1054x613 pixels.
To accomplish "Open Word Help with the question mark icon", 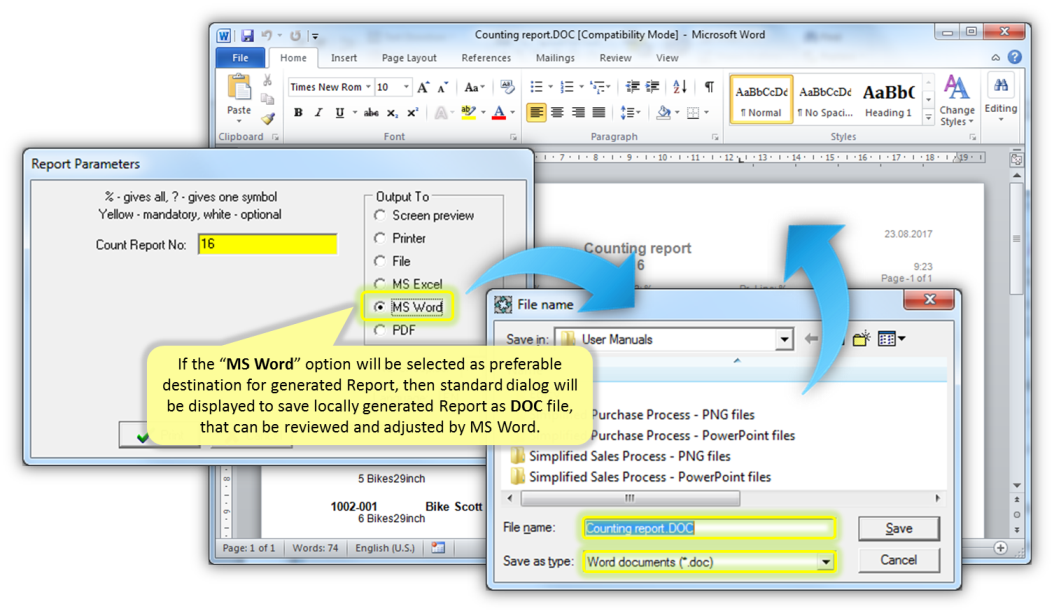I will 1015,57.
